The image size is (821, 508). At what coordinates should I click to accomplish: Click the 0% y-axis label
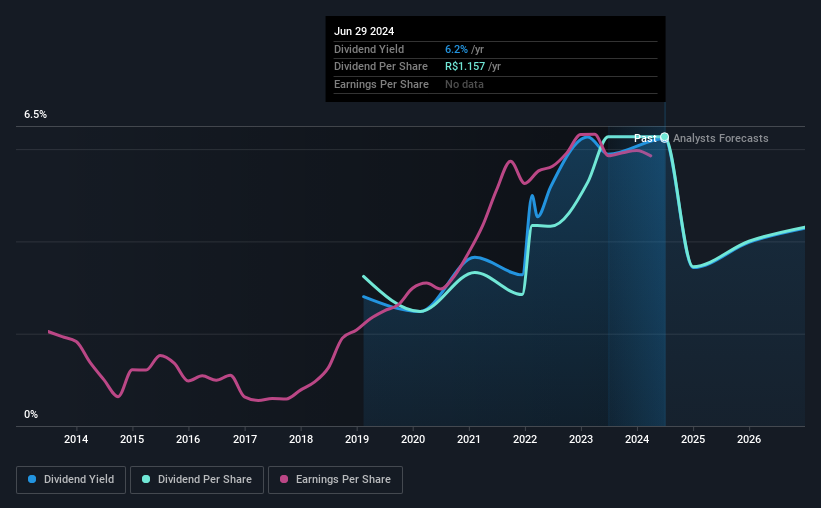[31, 414]
